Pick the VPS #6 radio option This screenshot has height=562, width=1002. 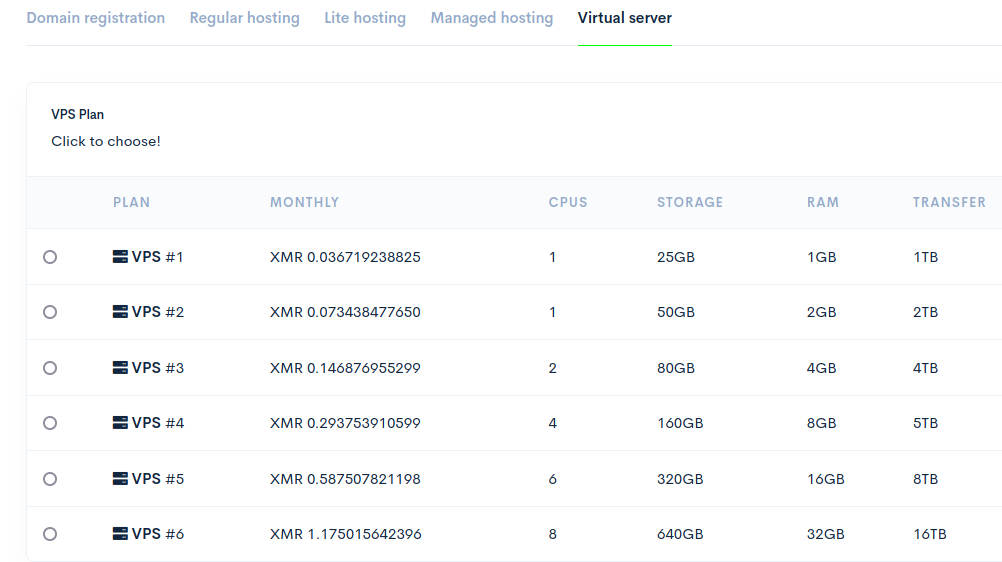[50, 534]
